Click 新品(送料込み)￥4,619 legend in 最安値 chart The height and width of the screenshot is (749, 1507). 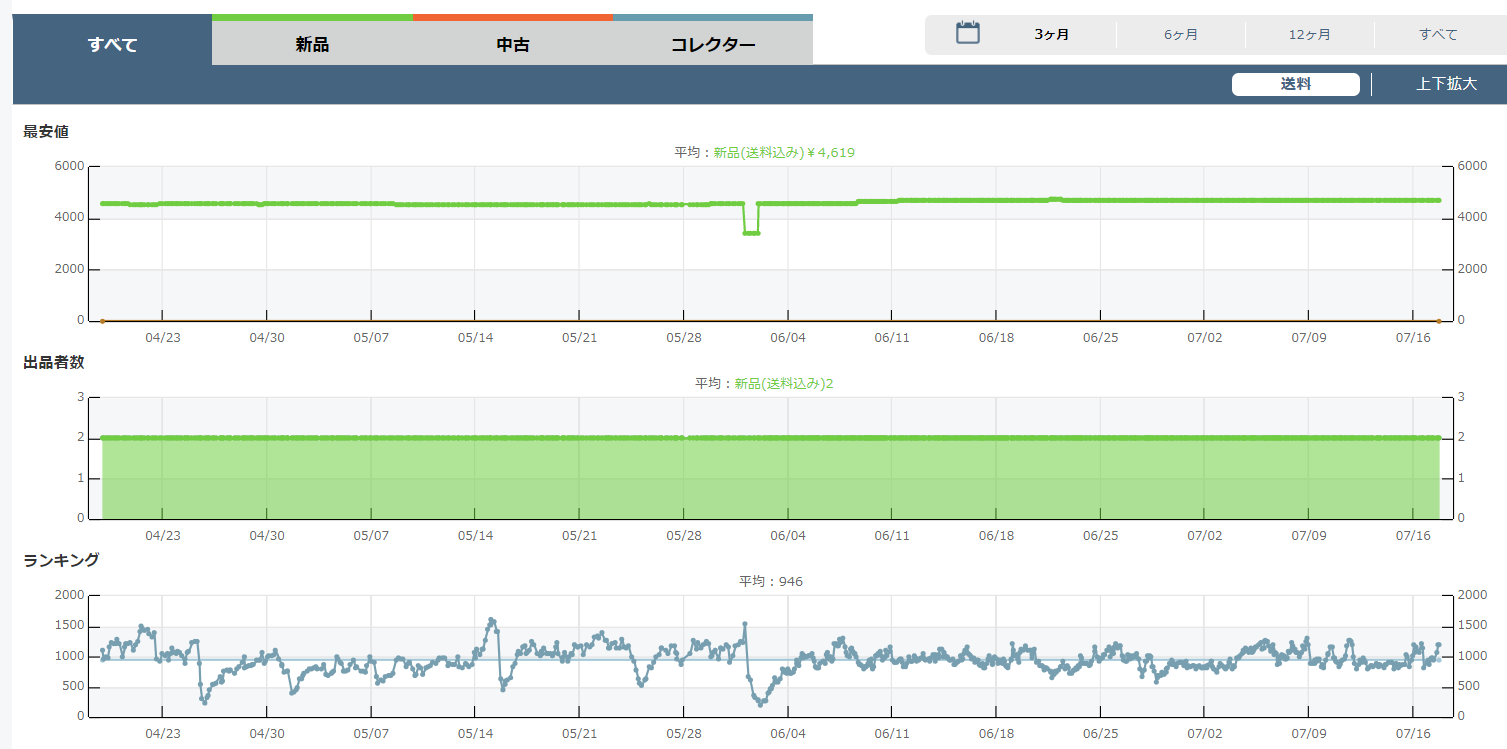pyautogui.click(x=783, y=153)
